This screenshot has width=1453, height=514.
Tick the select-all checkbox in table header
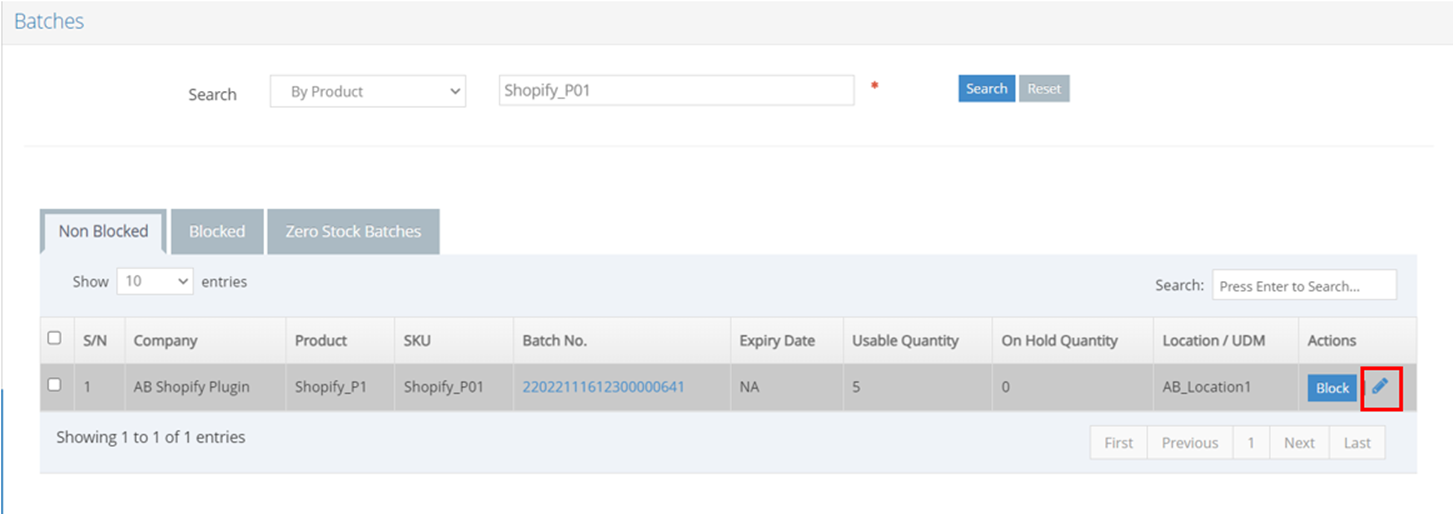(55, 338)
